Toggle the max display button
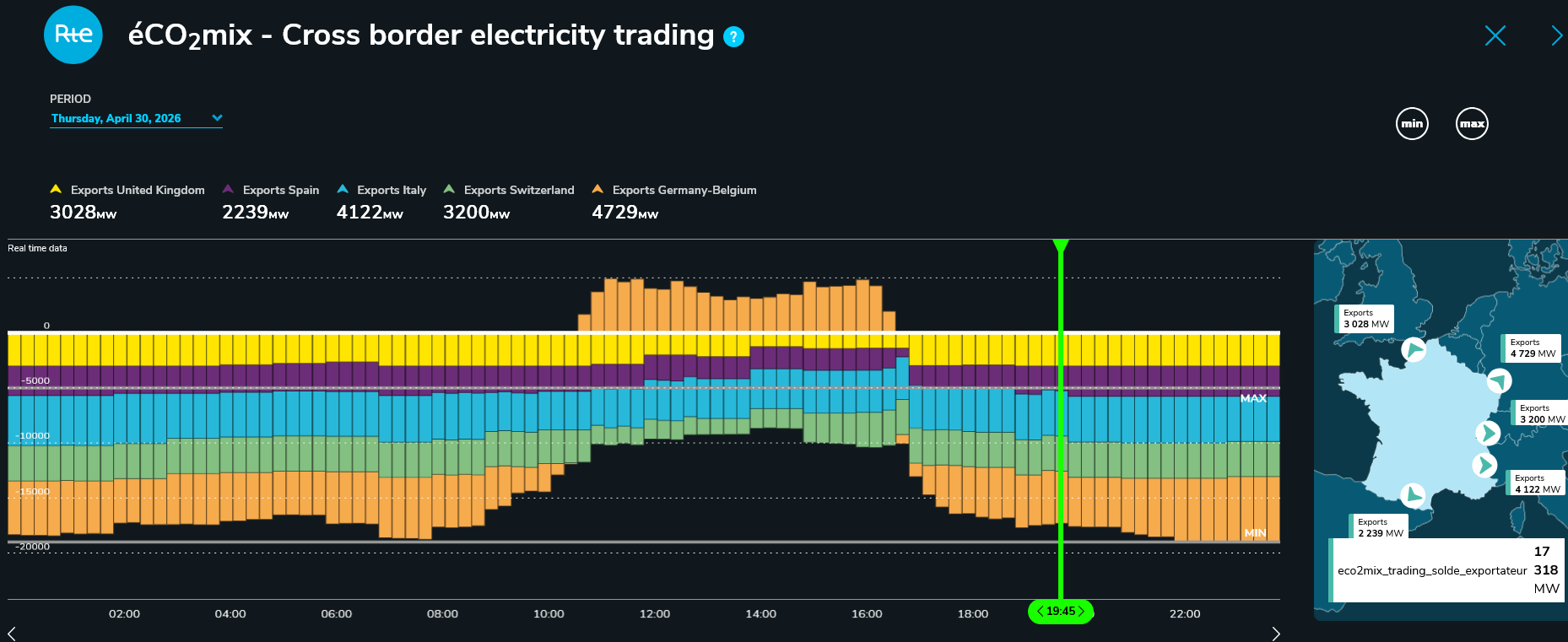Image resolution: width=1568 pixels, height=642 pixels. tap(1472, 124)
